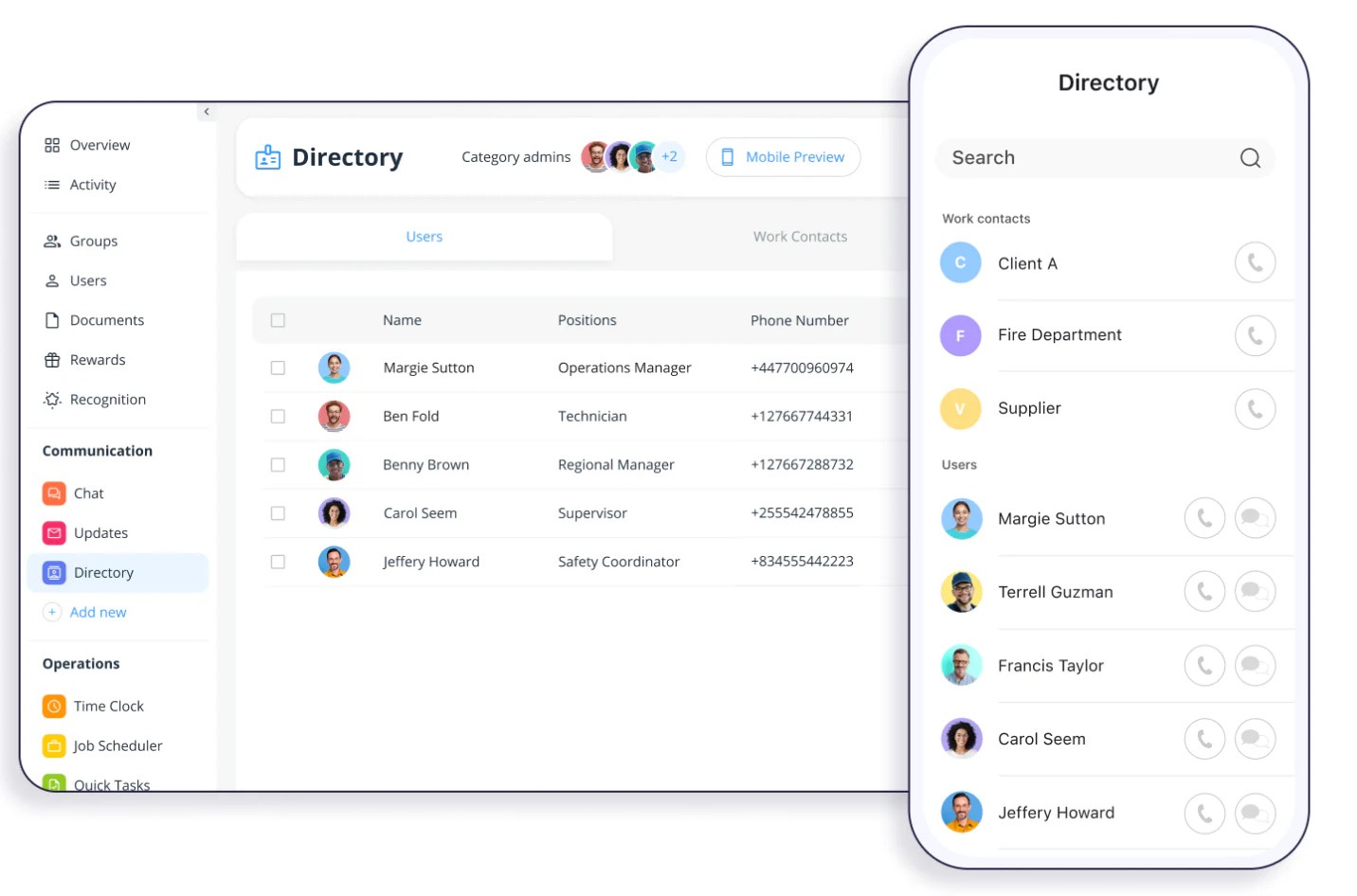Click the Directory header ID card icon
Screen dimensions: 1357x896
point(268,157)
